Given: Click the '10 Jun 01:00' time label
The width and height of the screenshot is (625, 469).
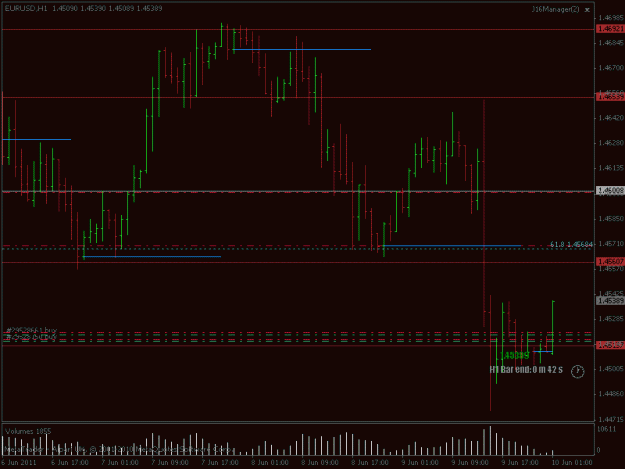Looking at the screenshot, I should 572,463.
